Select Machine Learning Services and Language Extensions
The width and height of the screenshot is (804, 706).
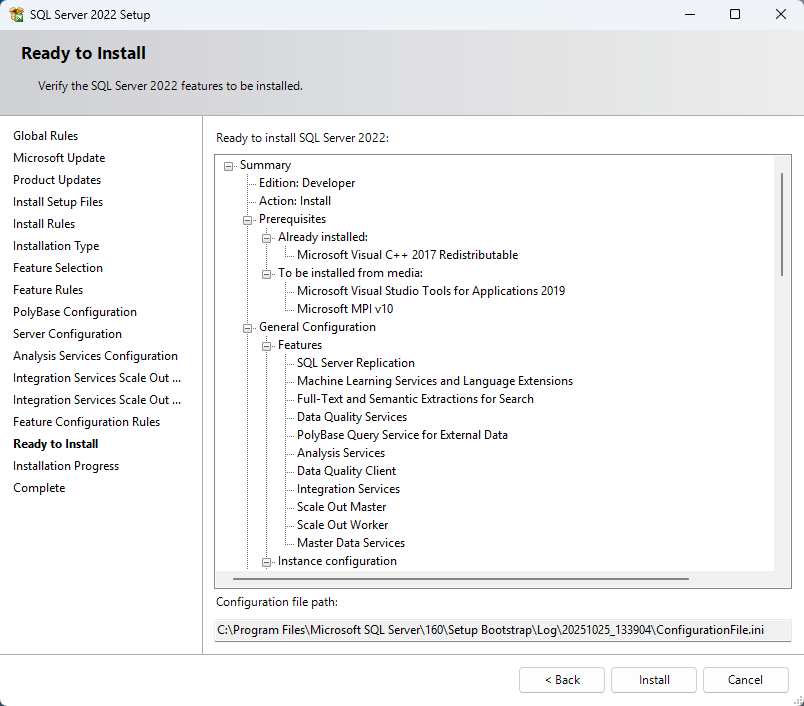point(435,381)
